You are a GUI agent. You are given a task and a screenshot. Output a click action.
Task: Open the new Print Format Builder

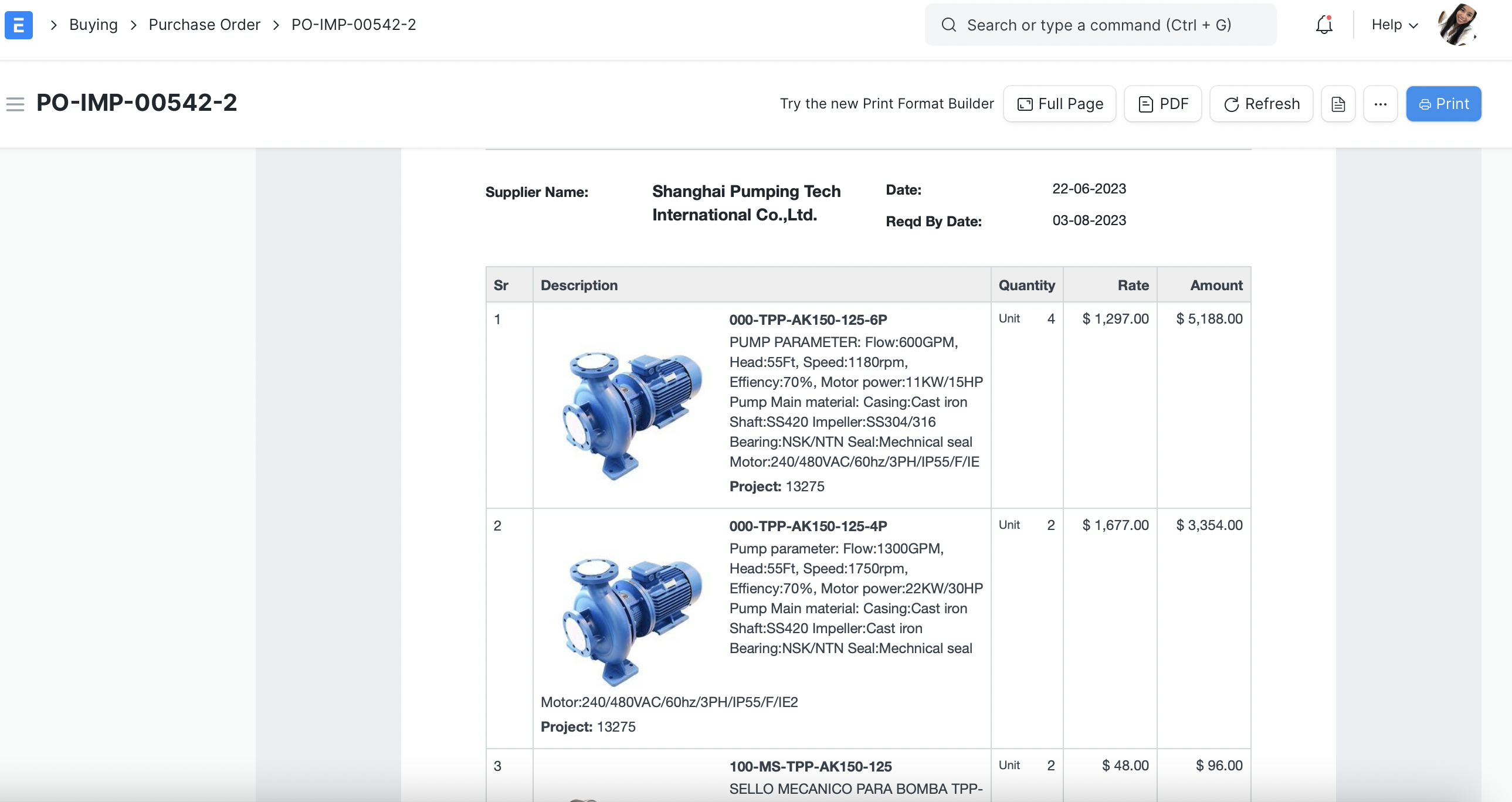coord(887,103)
